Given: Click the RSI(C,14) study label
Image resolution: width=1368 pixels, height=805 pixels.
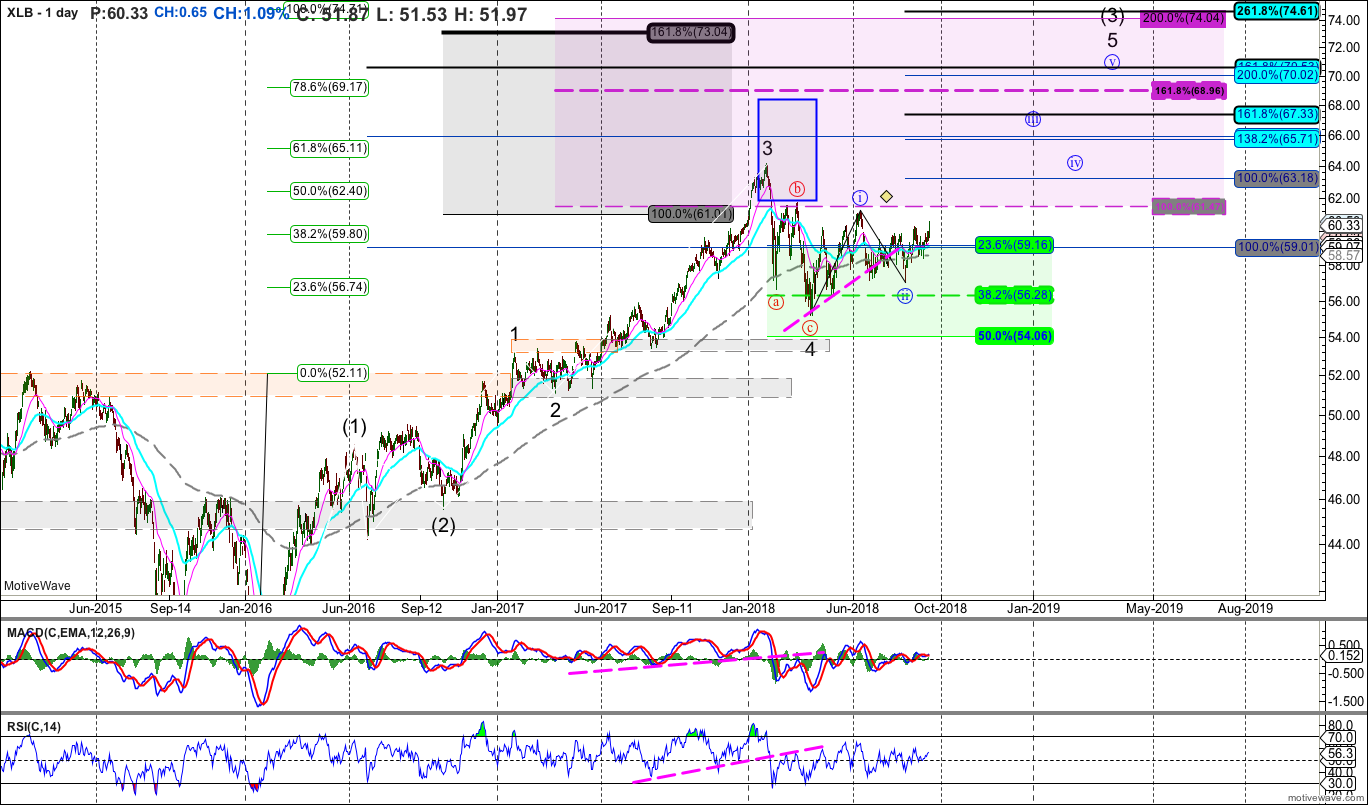Looking at the screenshot, I should pyautogui.click(x=32, y=726).
